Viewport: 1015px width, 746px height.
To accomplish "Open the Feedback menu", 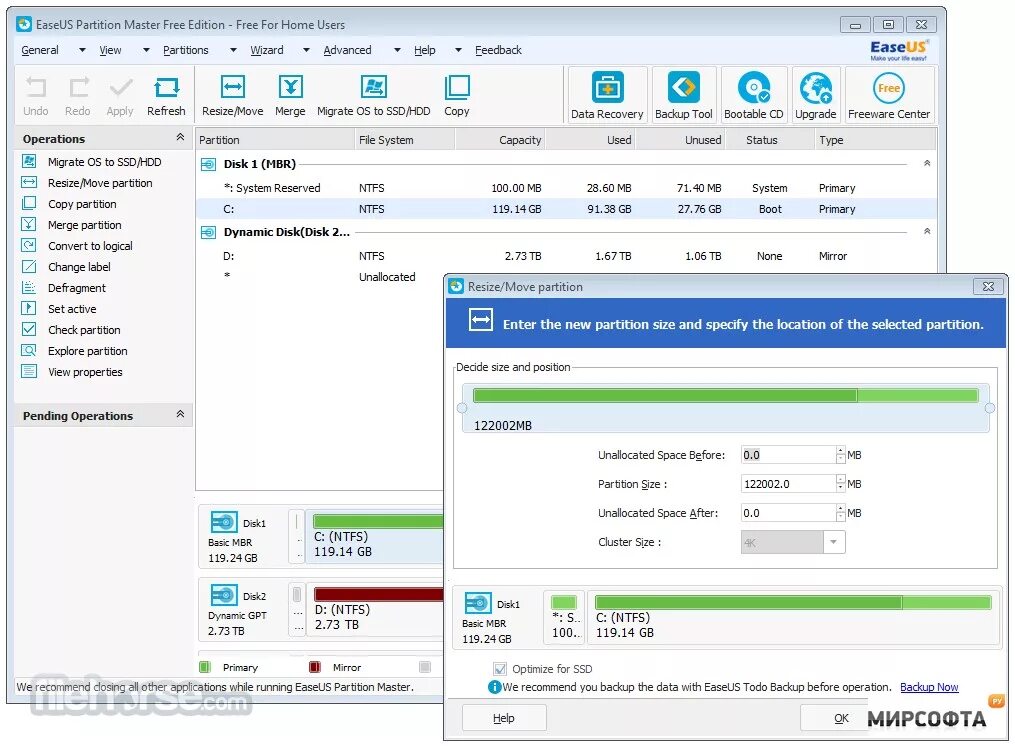I will tap(498, 50).
